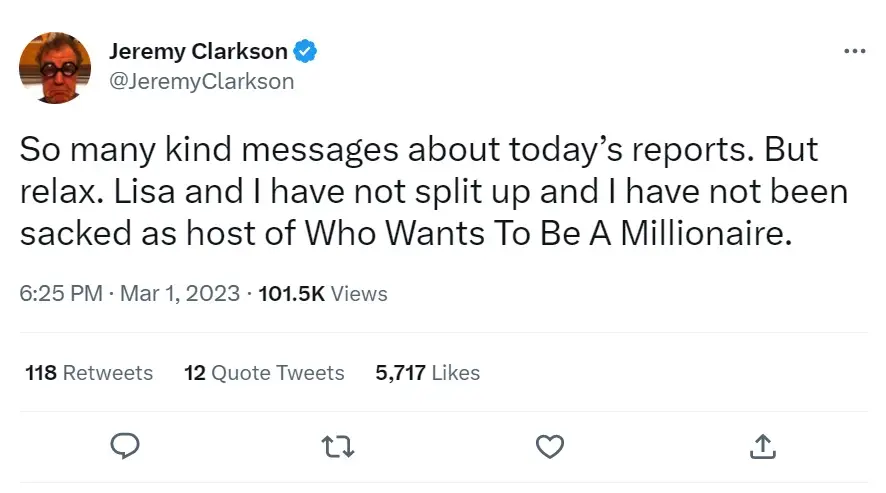The width and height of the screenshot is (886, 493).
Task: Open Jeremy Clarkson's profile picture
Action: coord(55,67)
